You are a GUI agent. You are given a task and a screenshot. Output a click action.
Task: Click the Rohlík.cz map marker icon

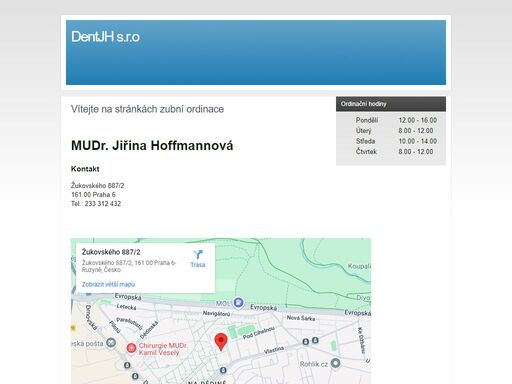point(335,363)
